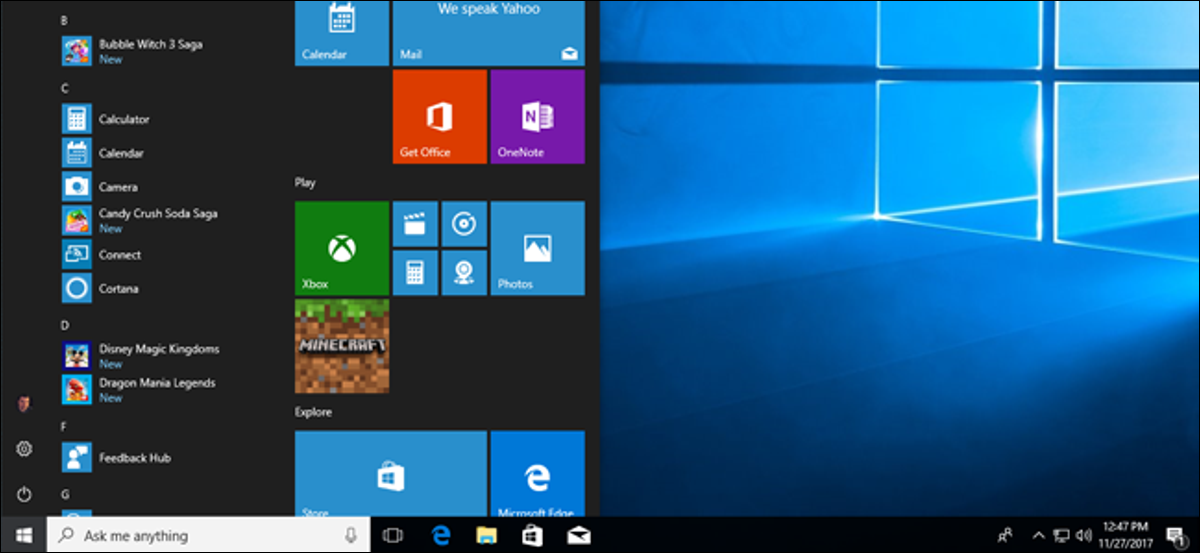Open the Mail live tile
This screenshot has height=553, width=1200.
pyautogui.click(x=488, y=33)
